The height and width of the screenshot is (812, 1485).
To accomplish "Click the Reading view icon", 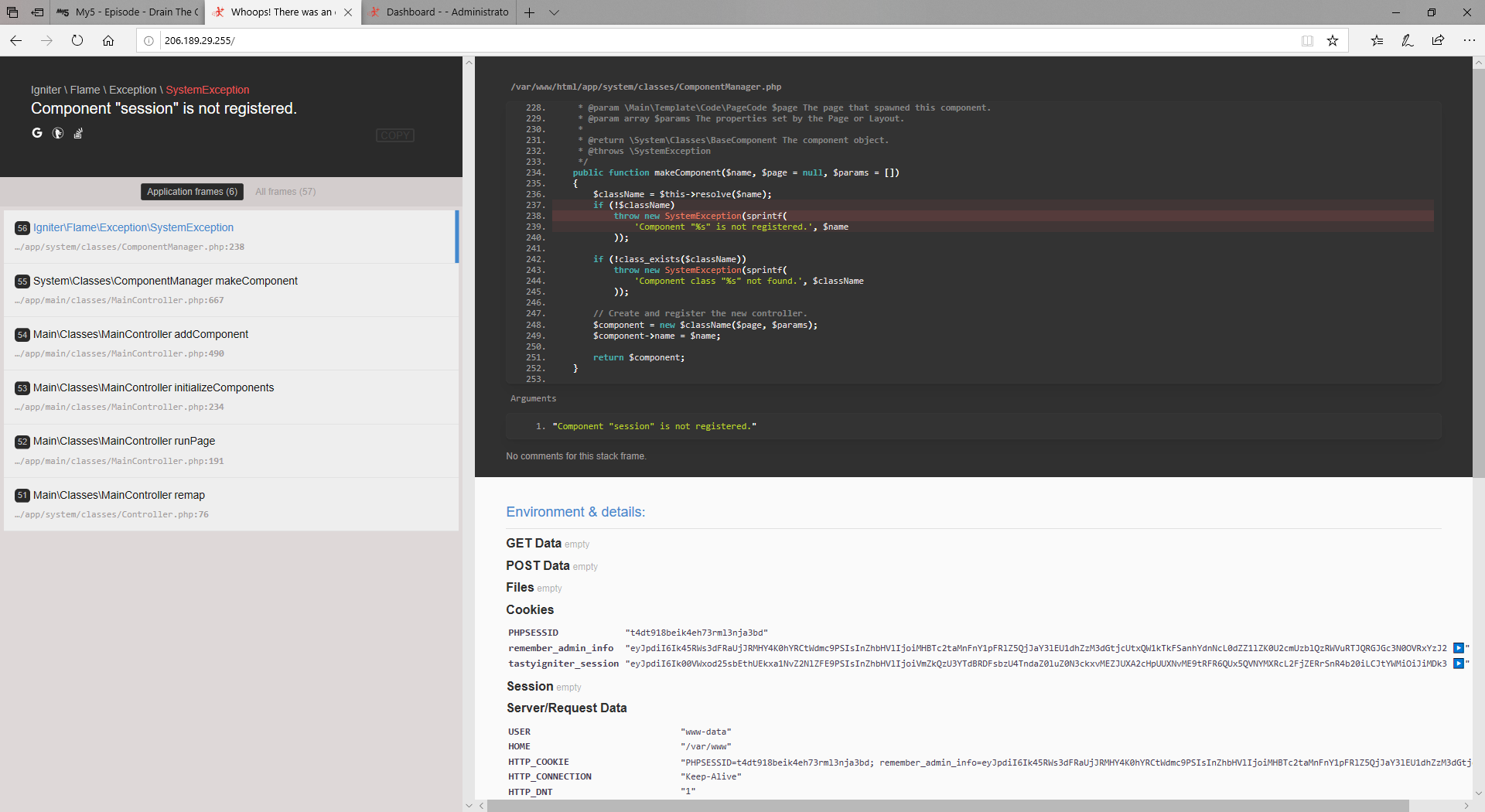I will click(x=1307, y=40).
